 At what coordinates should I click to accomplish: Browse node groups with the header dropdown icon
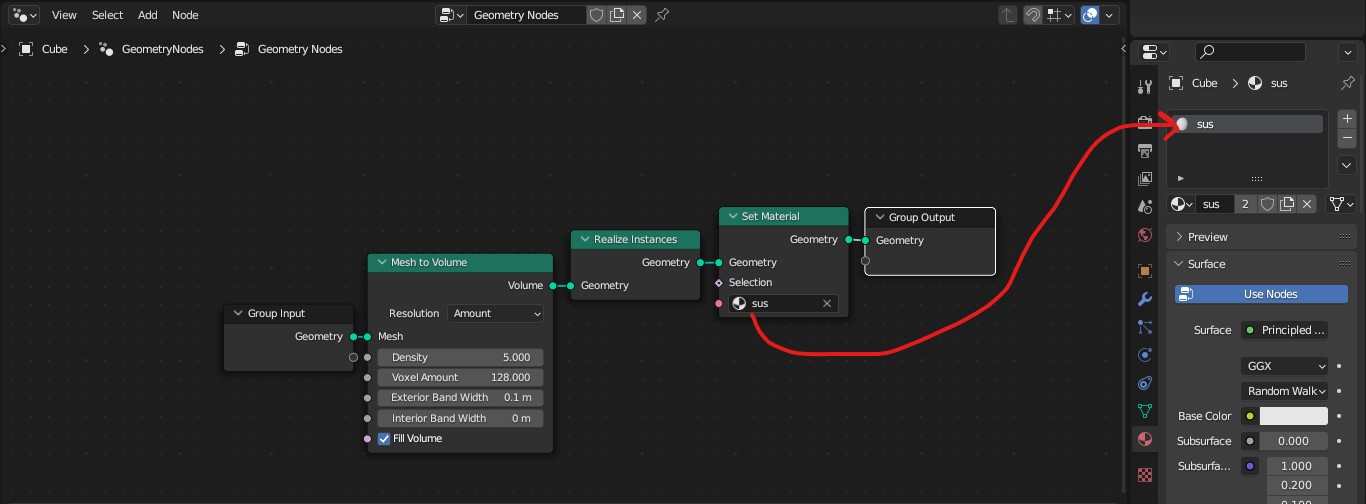452,15
